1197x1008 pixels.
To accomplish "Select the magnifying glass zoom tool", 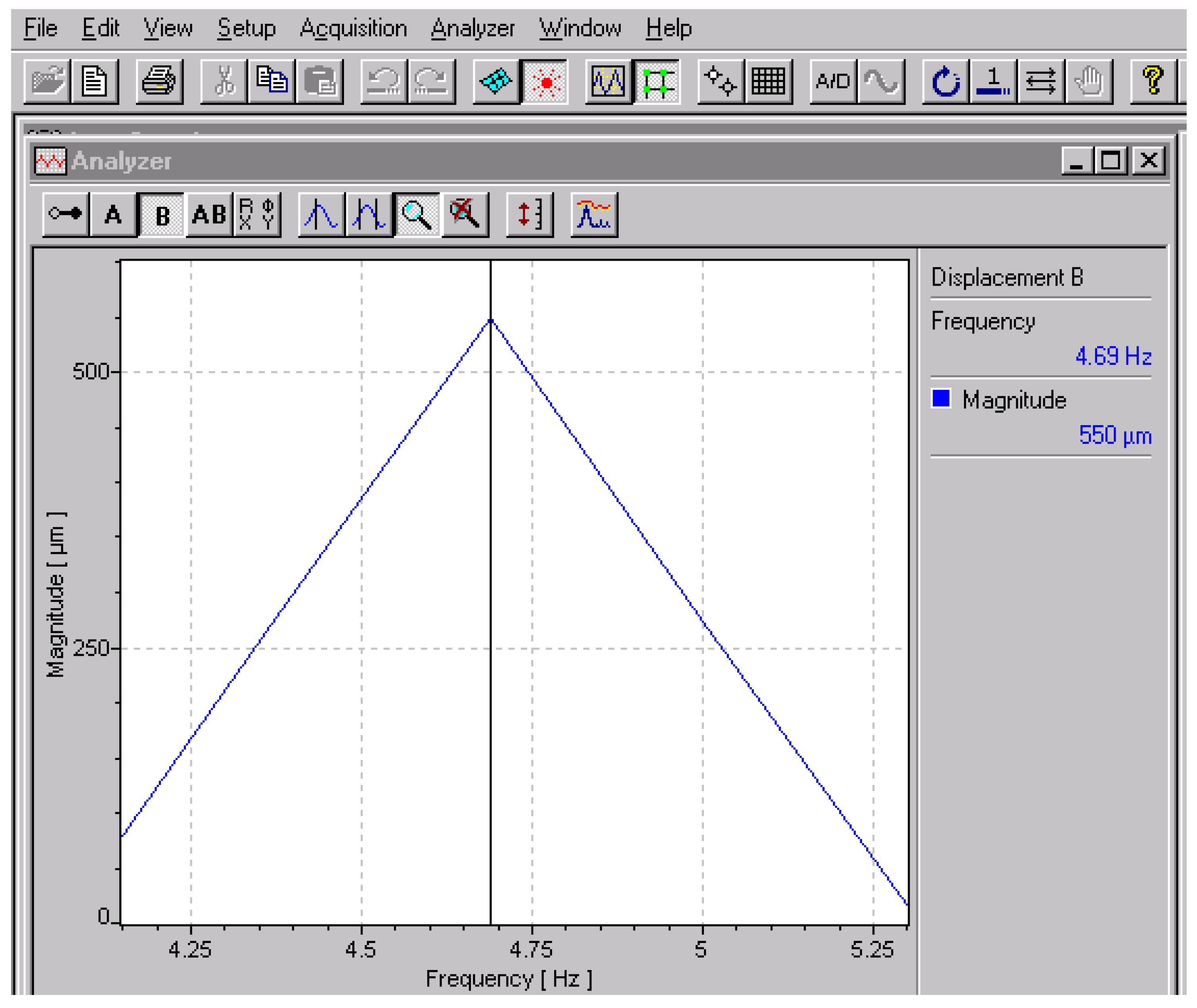I will pos(417,214).
